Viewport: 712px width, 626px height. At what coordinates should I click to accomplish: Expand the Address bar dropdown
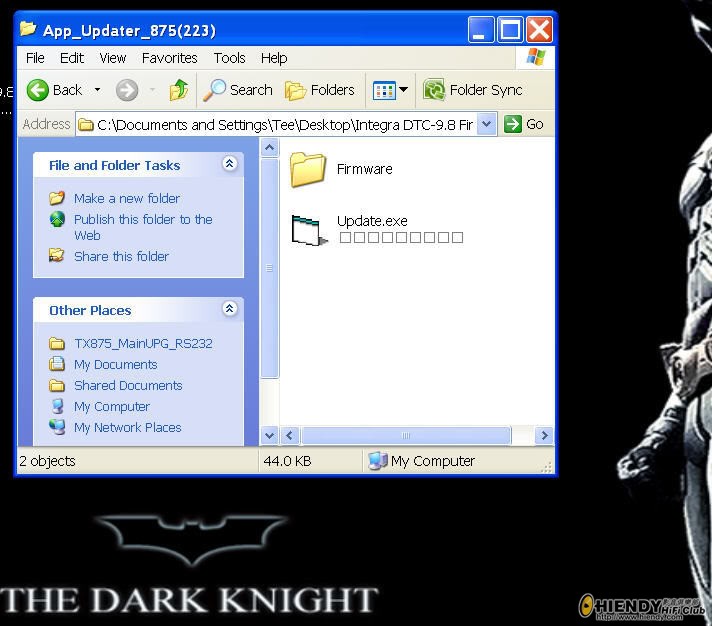coord(486,124)
